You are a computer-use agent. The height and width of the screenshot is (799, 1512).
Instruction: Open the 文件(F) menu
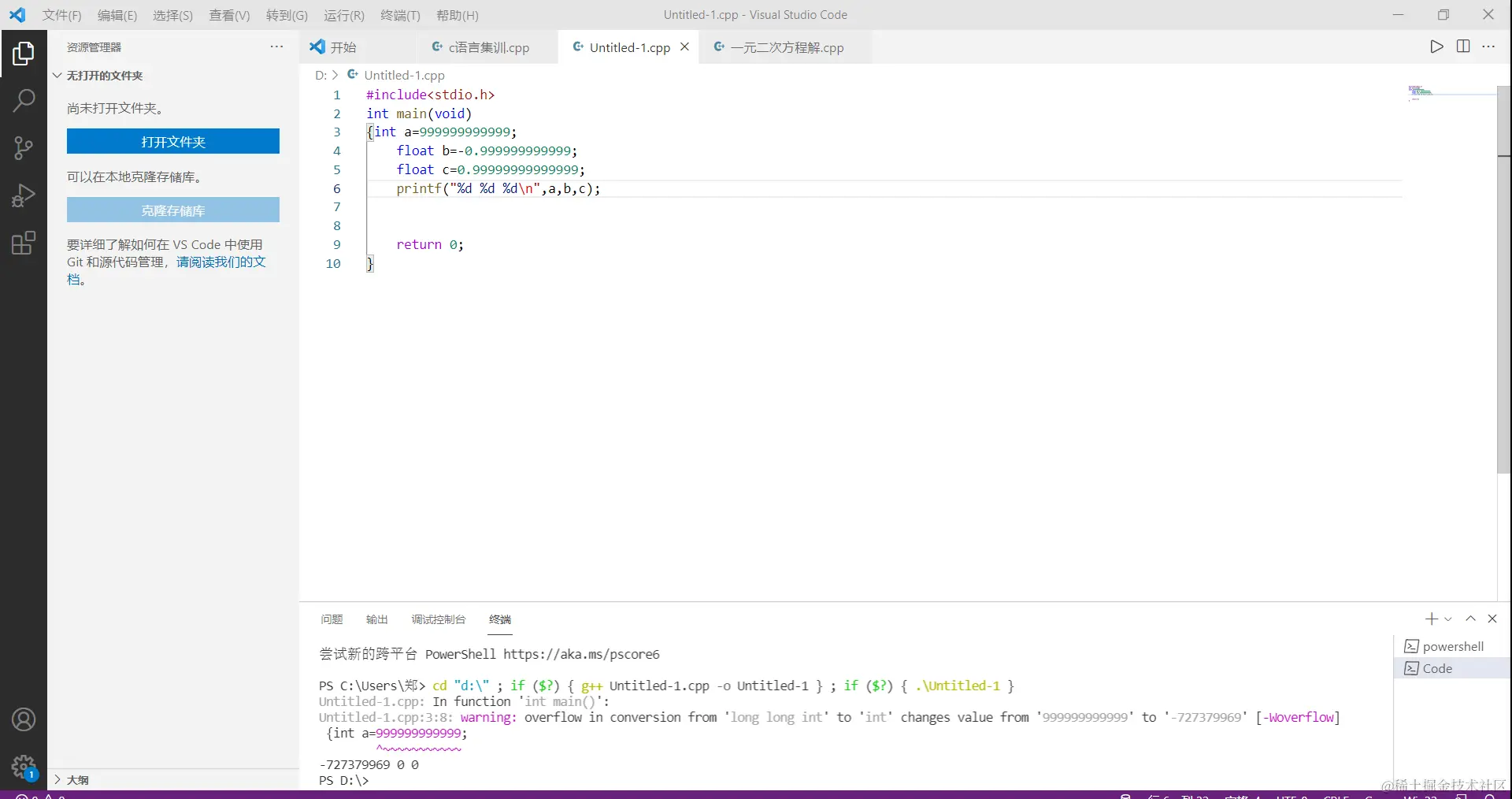[62, 15]
